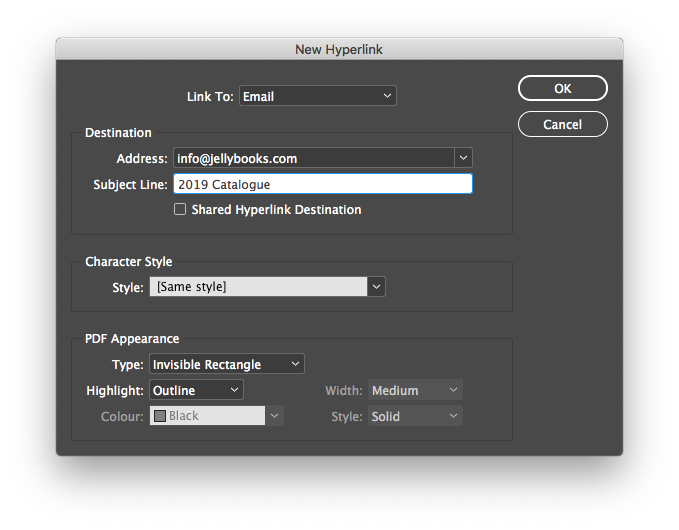Click the Shared Hyperlink Destination label
The height and width of the screenshot is (530, 679).
point(276,210)
